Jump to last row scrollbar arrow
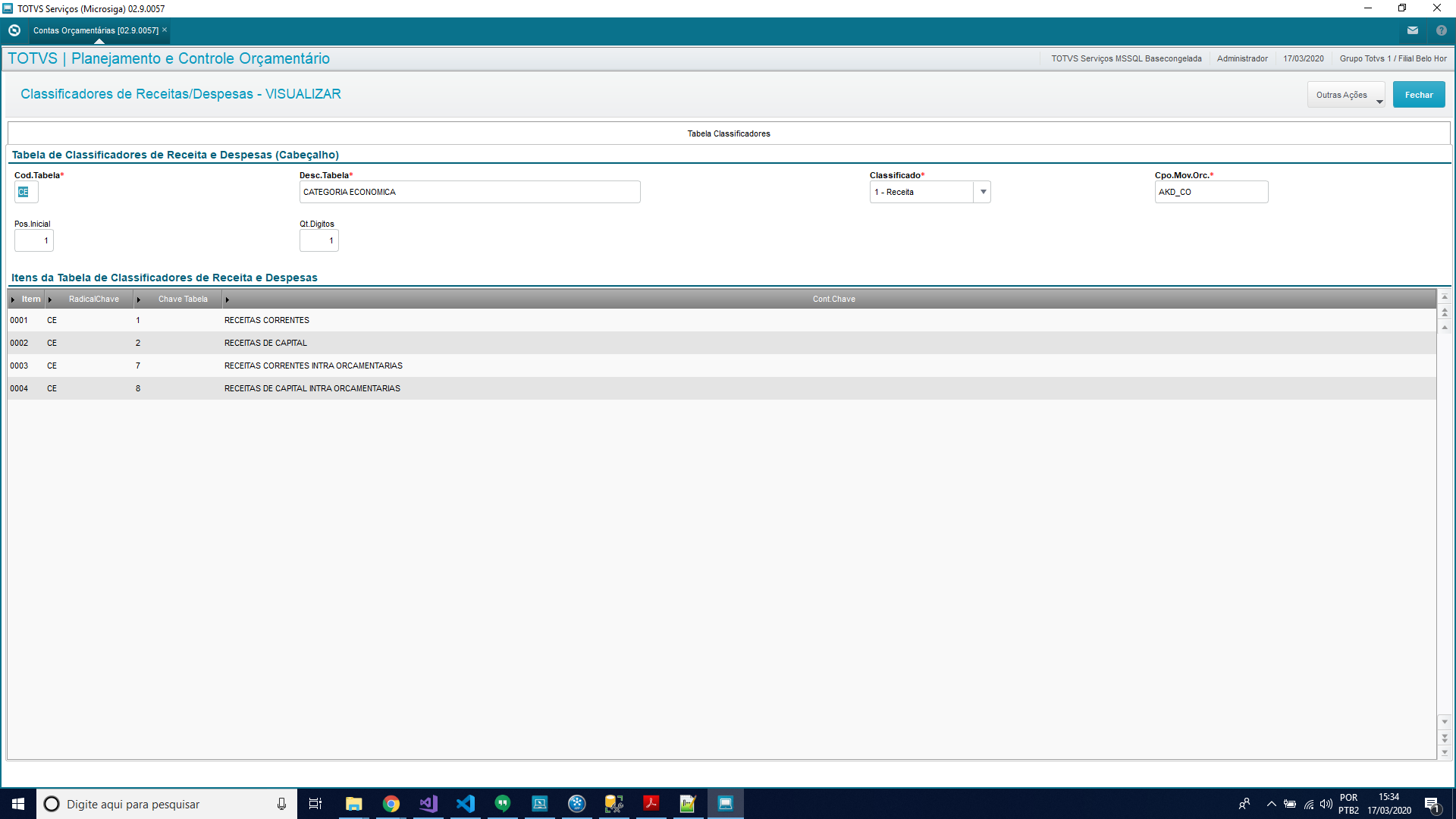The image size is (1456, 819). (1445, 753)
